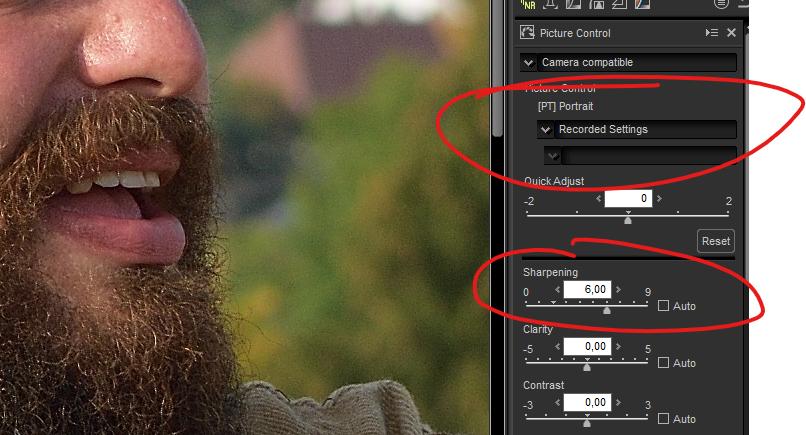
Task: Select the tone curve tool icon beside the retouch brush
Action: click(x=573, y=4)
